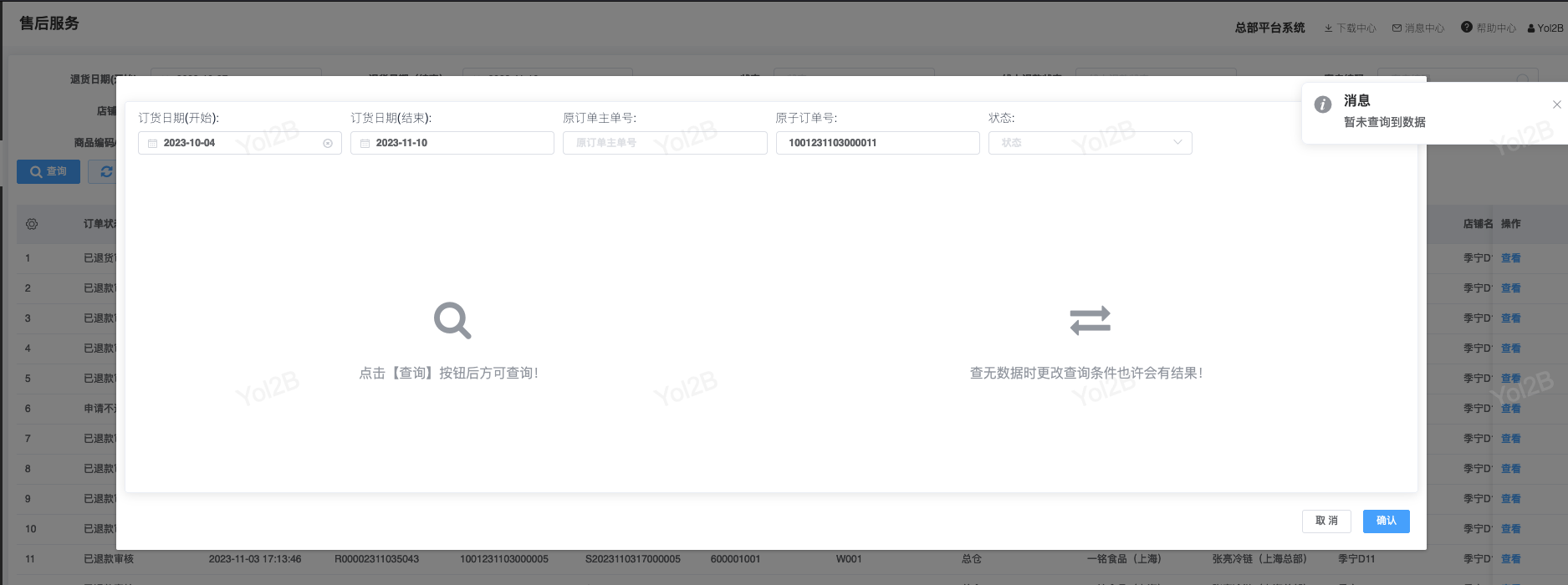Click 查看 link in row 3
Image resolution: width=1568 pixels, height=585 pixels.
click(x=1510, y=318)
